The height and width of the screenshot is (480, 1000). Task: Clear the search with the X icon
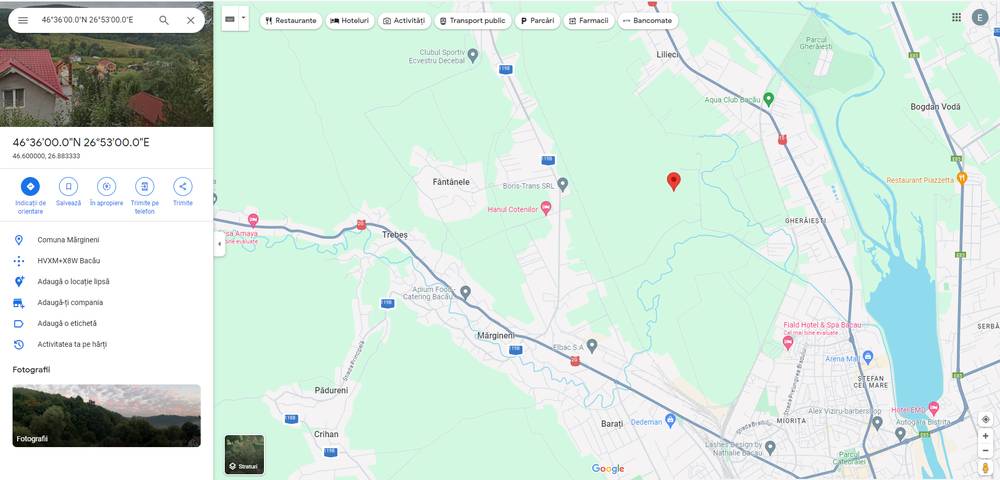pyautogui.click(x=191, y=20)
